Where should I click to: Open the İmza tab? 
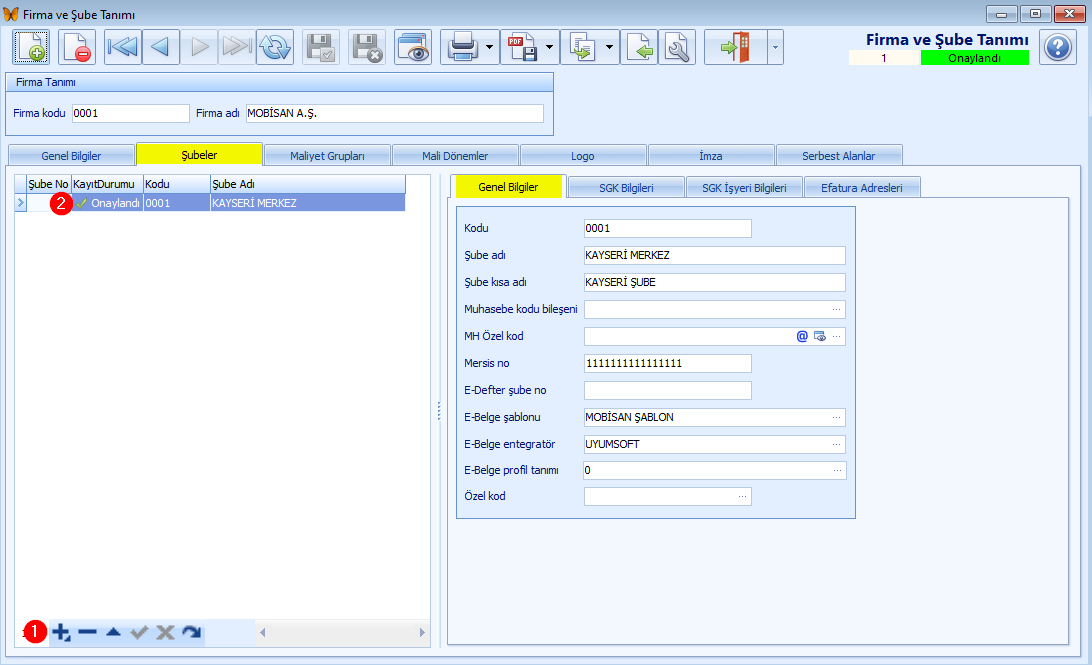click(710, 156)
